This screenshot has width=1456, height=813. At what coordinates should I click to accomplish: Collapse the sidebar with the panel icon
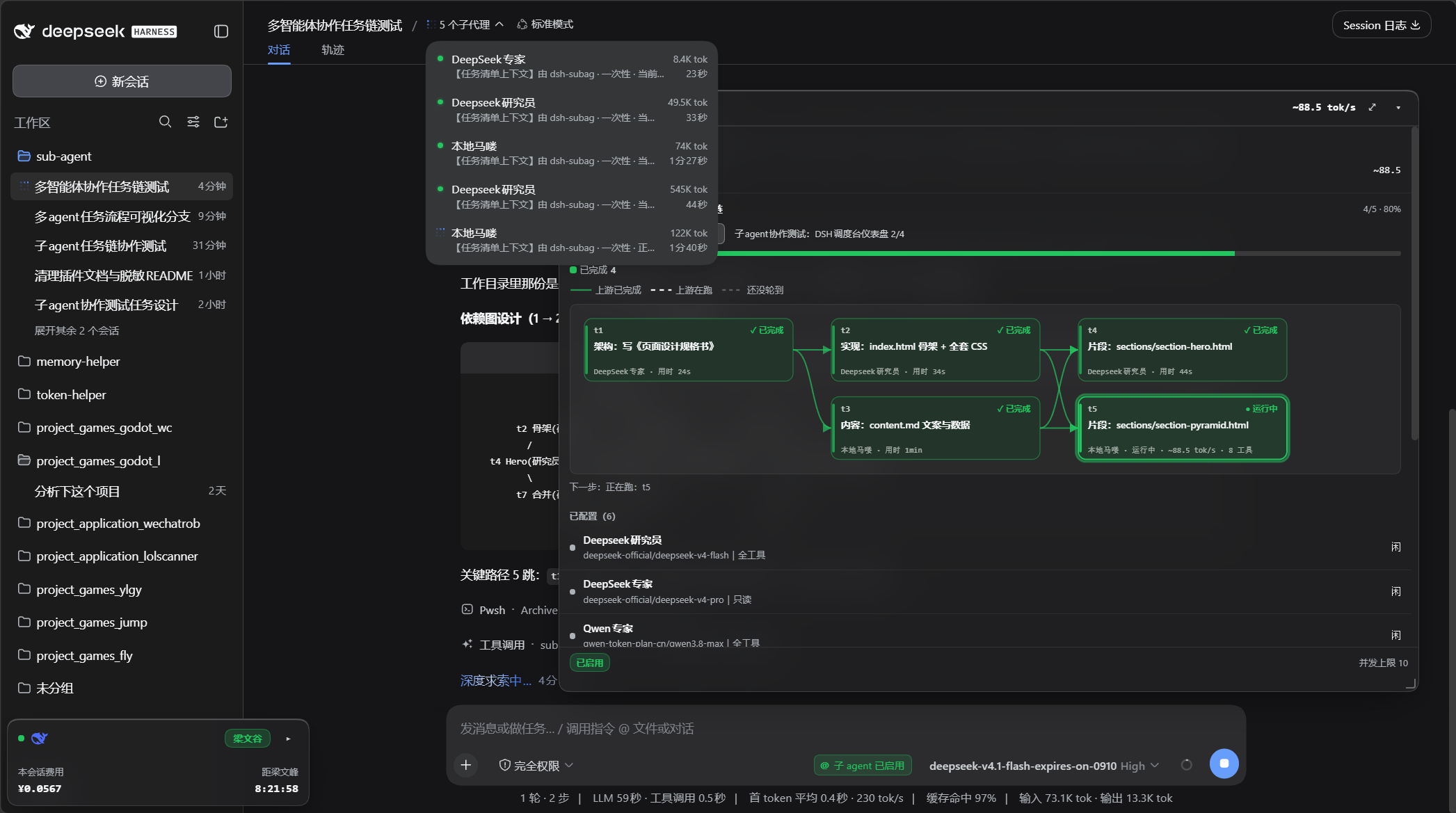tap(221, 31)
